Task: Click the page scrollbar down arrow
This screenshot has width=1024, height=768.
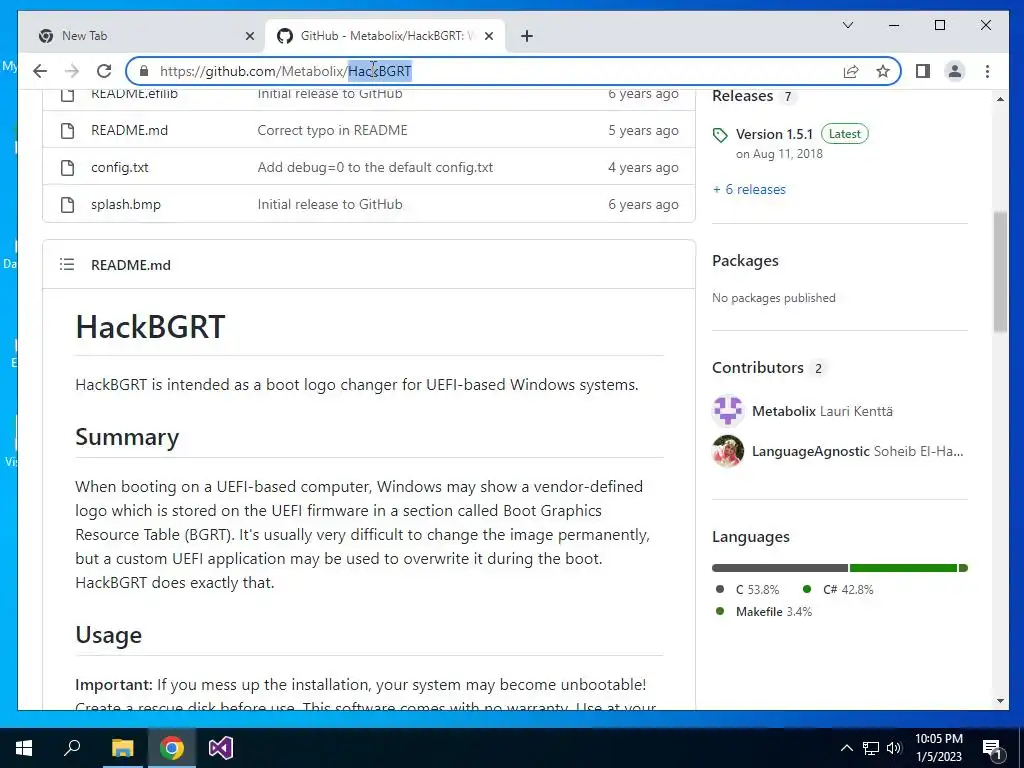Action: [1000, 701]
